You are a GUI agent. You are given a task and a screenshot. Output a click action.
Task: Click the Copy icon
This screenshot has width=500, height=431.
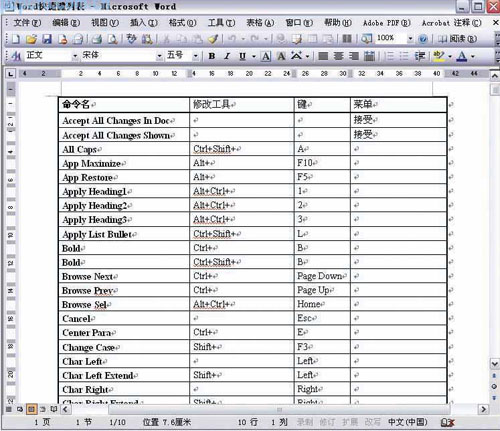coord(182,39)
